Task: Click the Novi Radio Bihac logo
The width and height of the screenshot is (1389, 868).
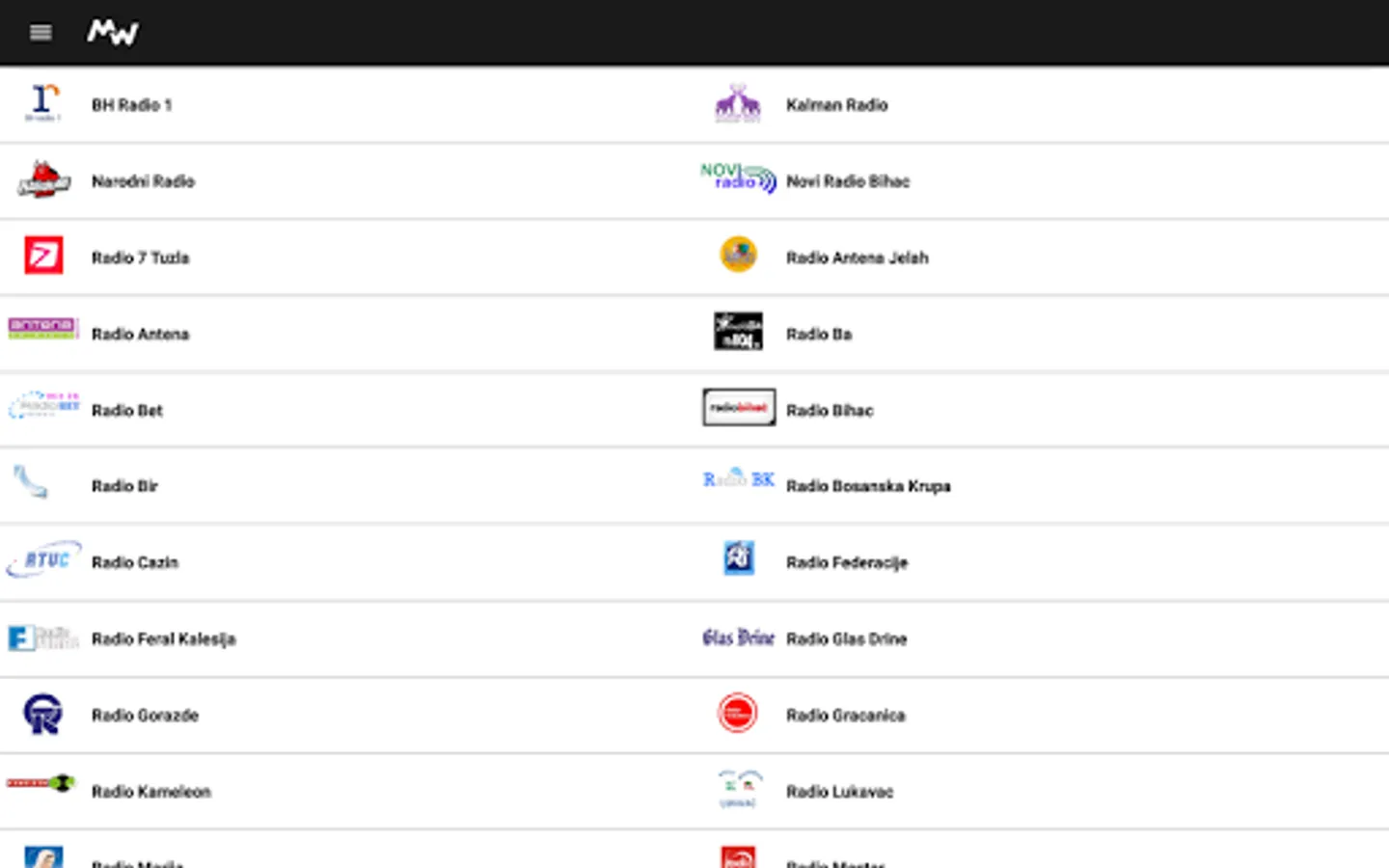Action: (x=738, y=177)
